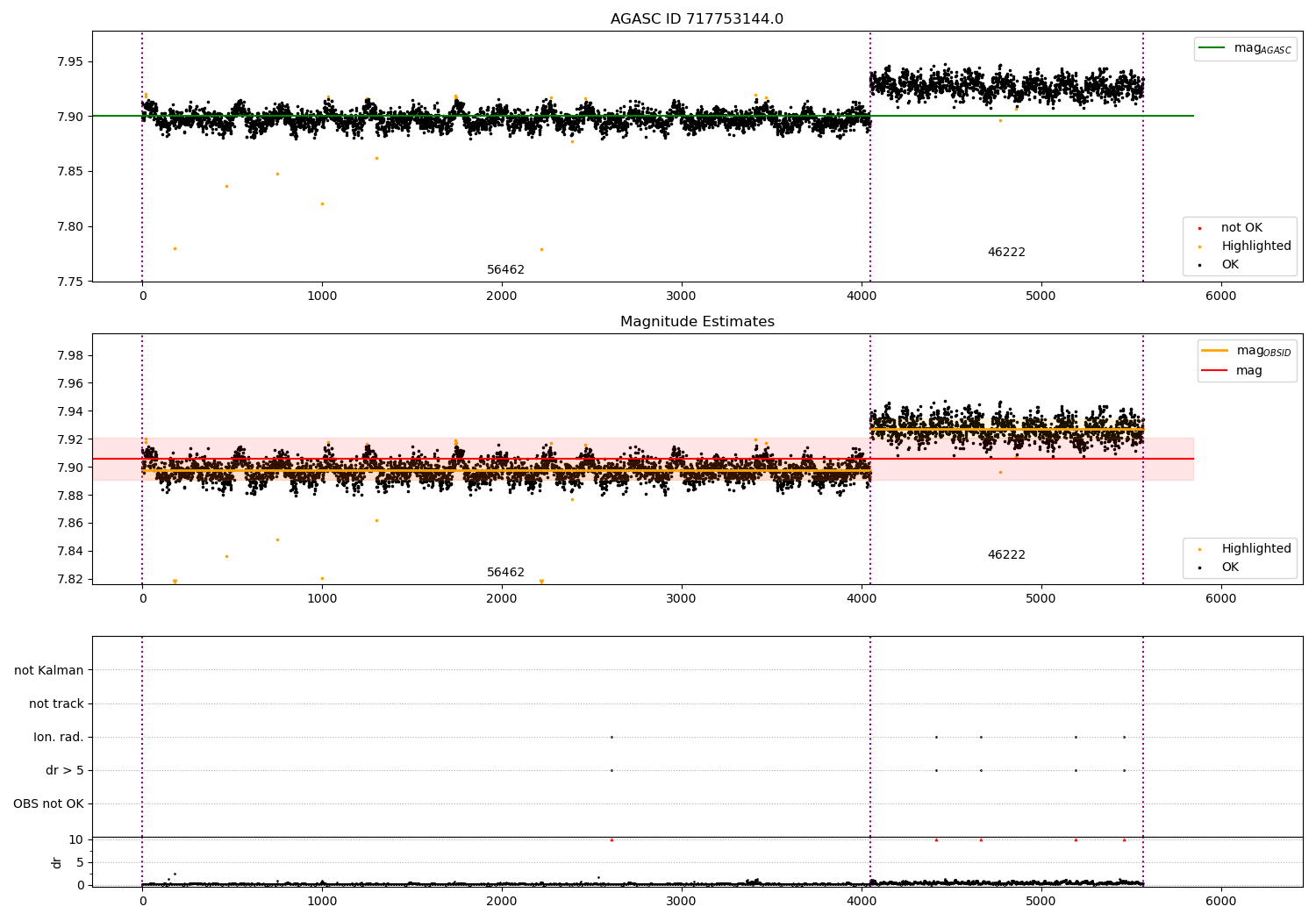Select the mag OBSID legend entry

click(x=1247, y=352)
